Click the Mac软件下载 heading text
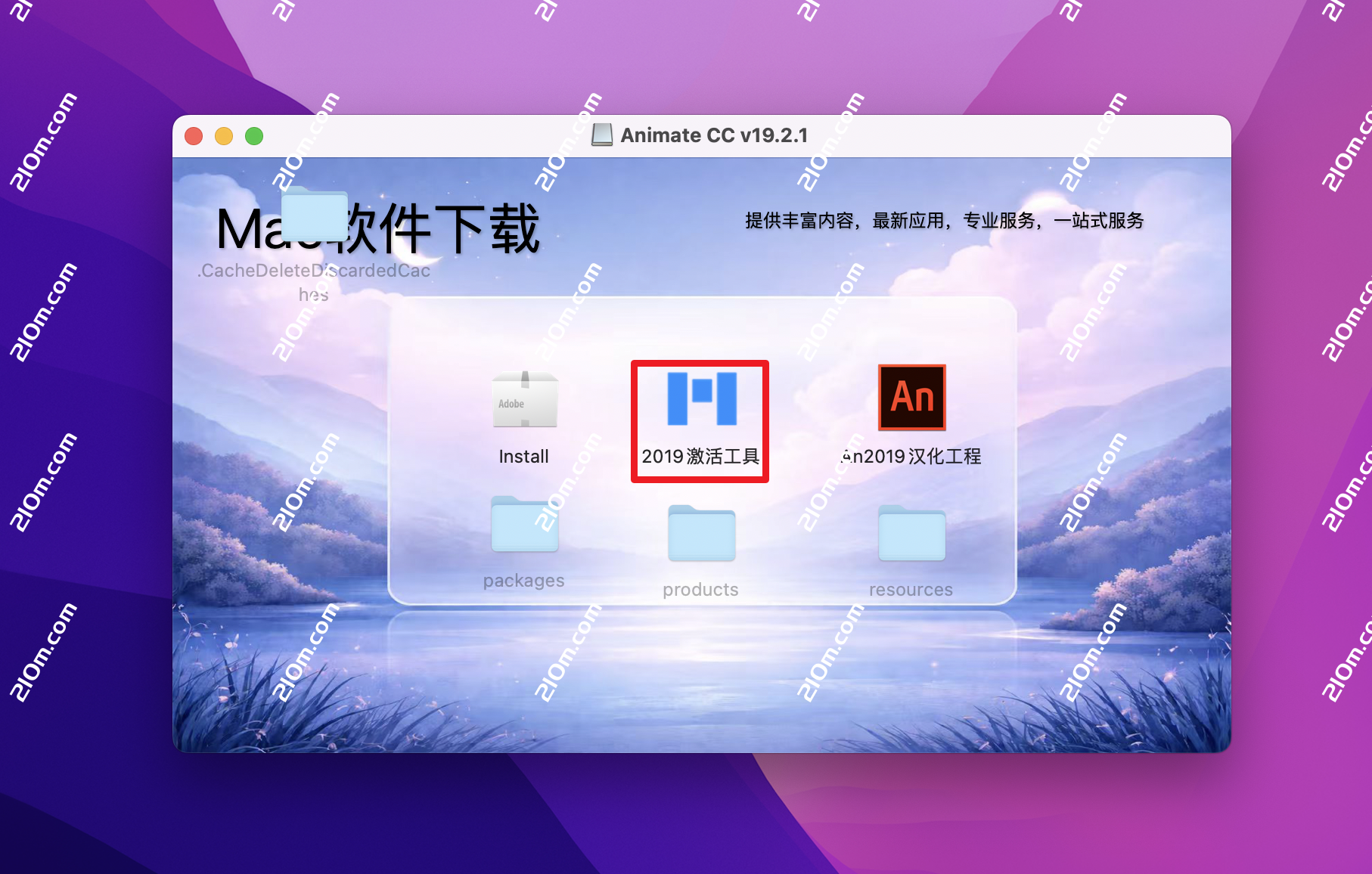Viewport: 1372px width, 874px height. [377, 227]
